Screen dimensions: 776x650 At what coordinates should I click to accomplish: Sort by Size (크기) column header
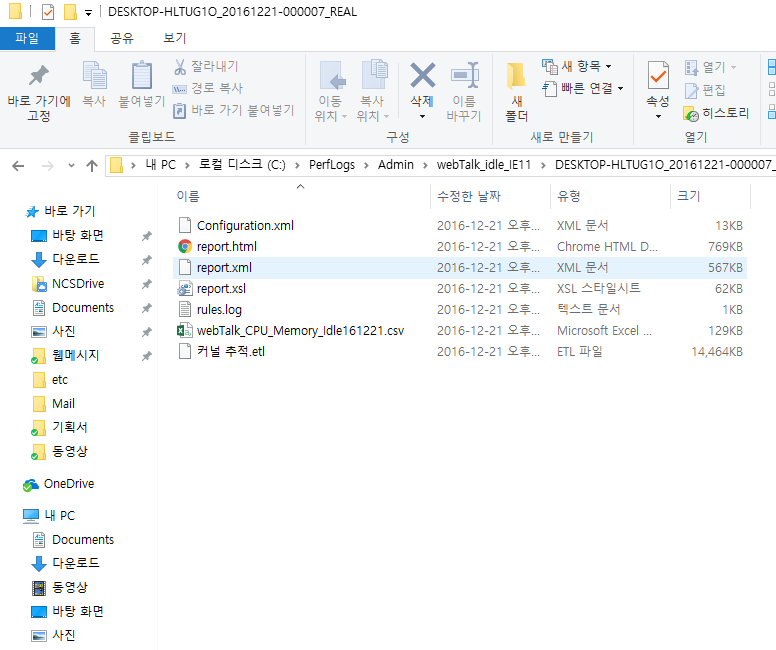tap(710, 196)
